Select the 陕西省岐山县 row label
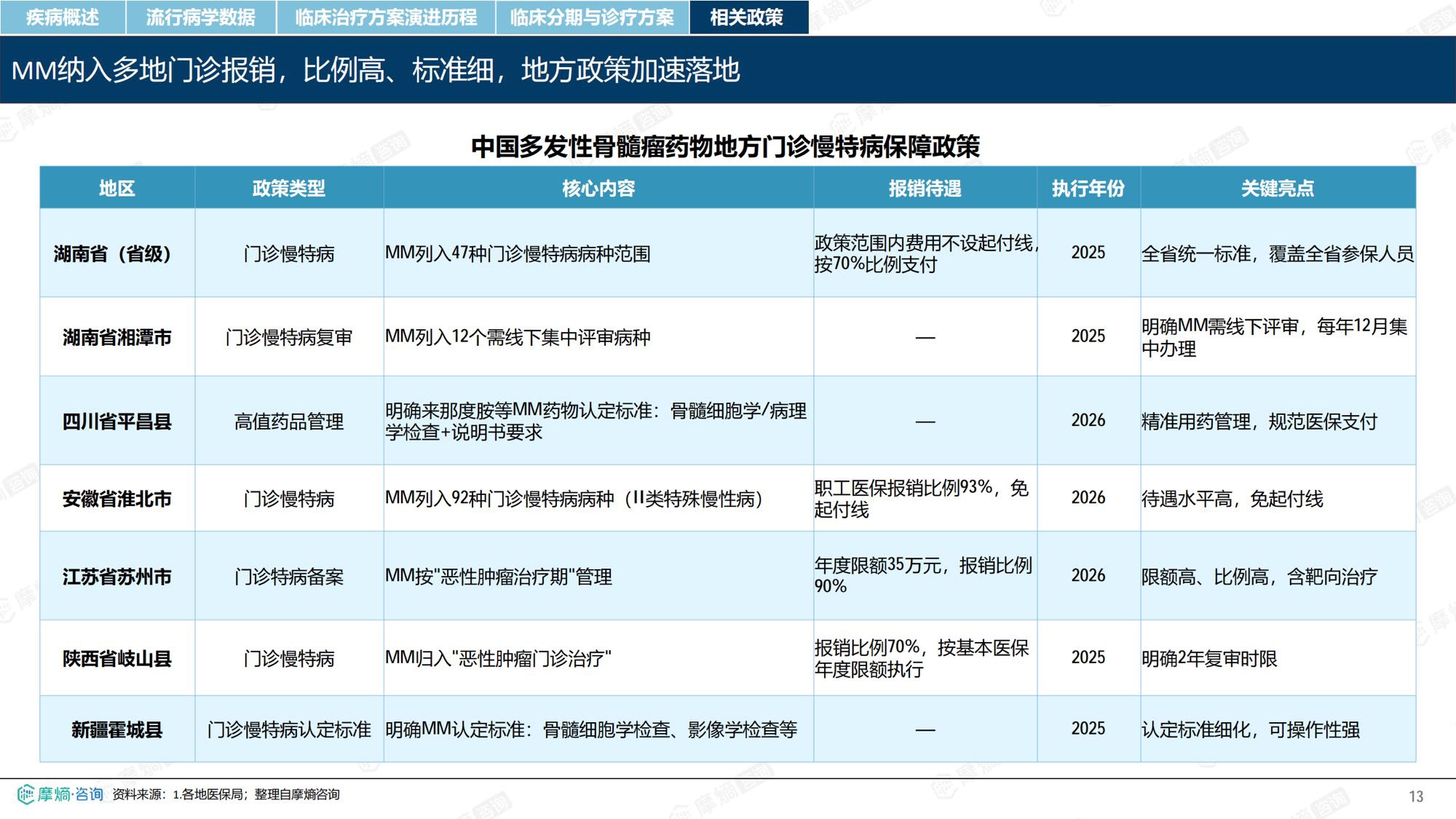The width and height of the screenshot is (1456, 819). 117,658
